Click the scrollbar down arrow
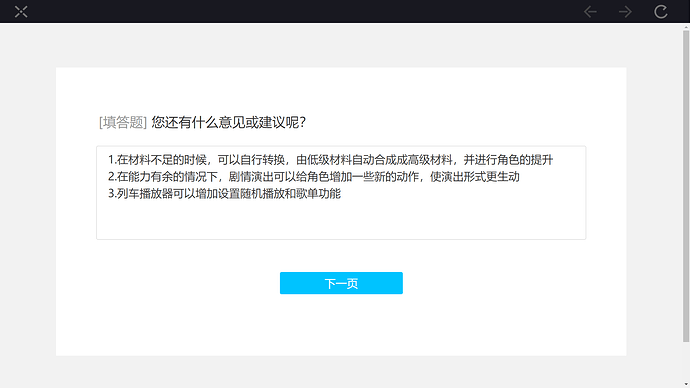This screenshot has width=690, height=388. pyautogui.click(x=686, y=384)
